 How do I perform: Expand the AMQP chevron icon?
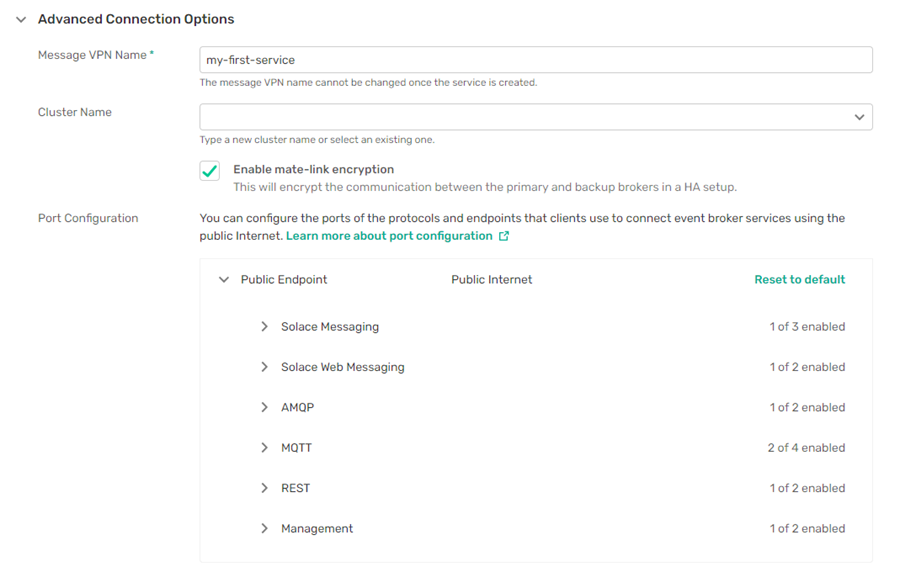tap(264, 407)
